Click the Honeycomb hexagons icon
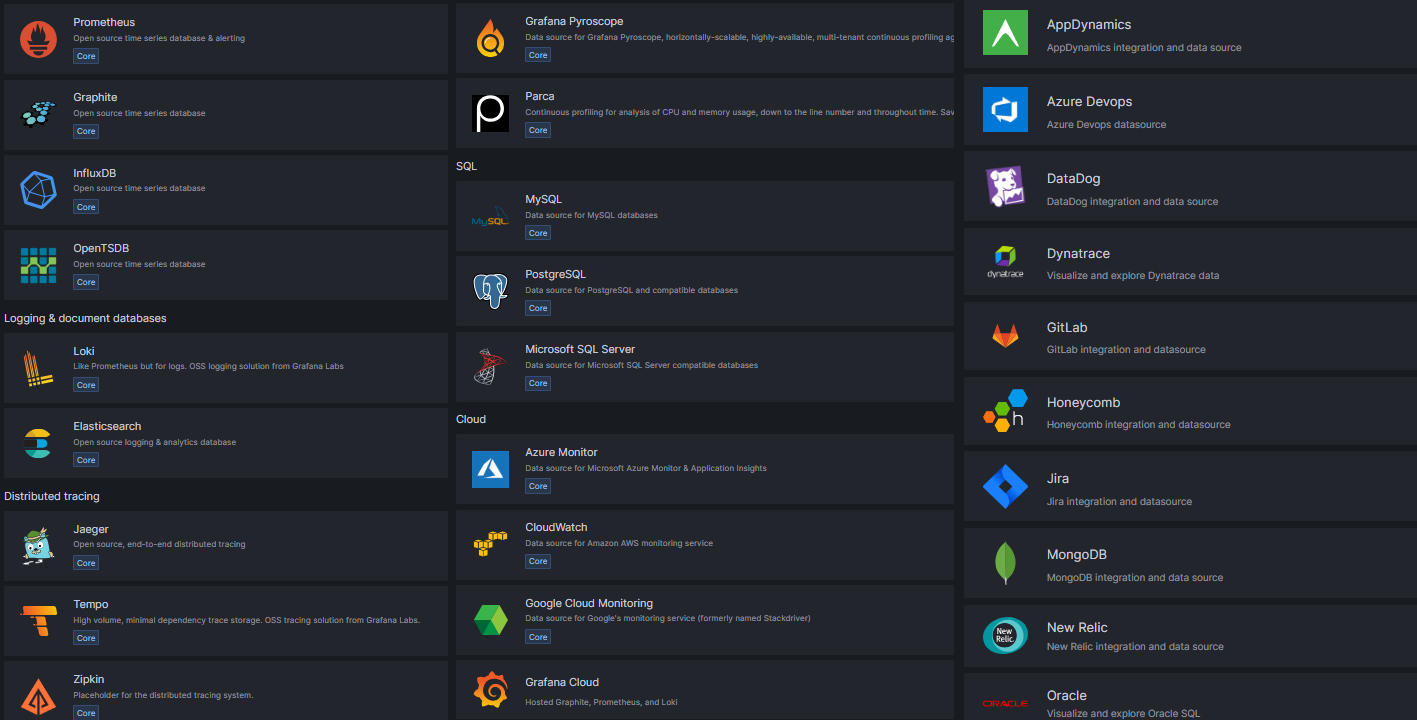1417x720 pixels. click(1005, 410)
